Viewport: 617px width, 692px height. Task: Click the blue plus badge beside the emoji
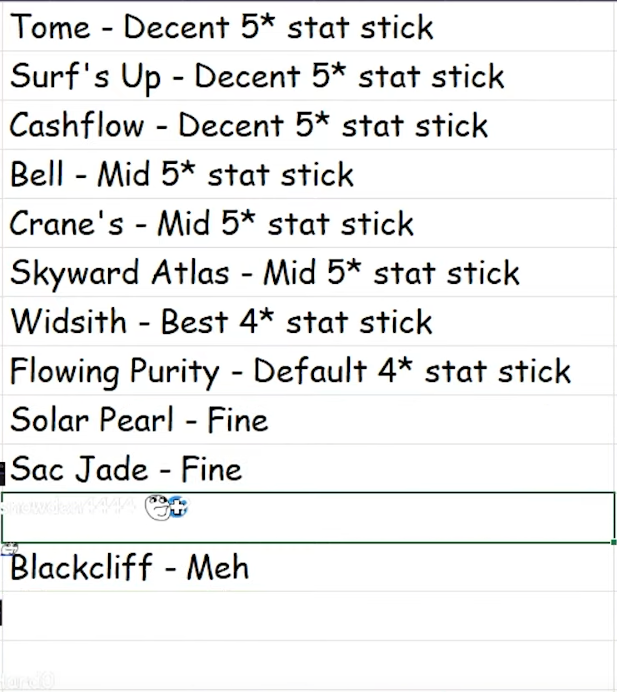[x=178, y=507]
